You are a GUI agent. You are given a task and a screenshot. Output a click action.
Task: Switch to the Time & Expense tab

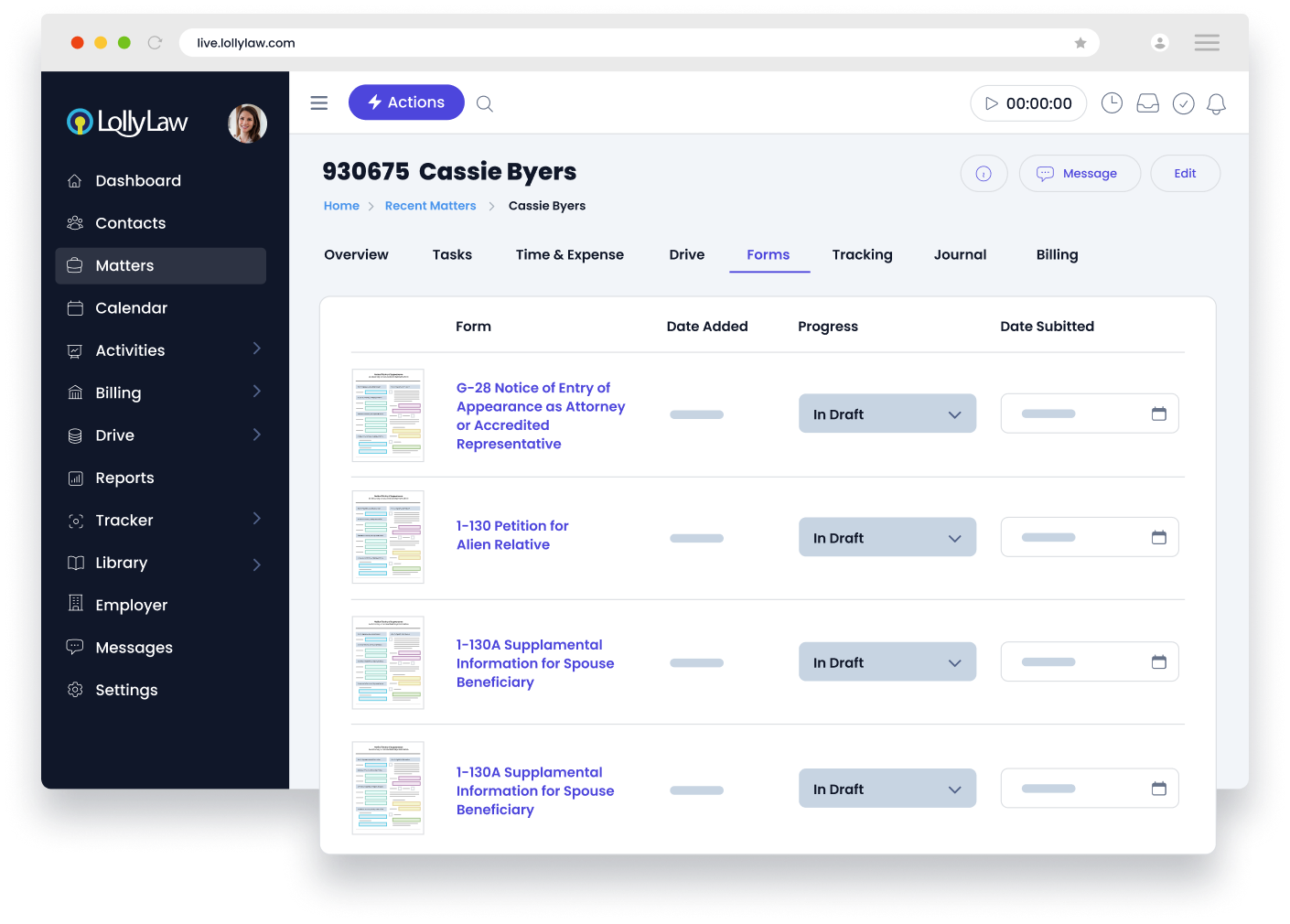569,255
